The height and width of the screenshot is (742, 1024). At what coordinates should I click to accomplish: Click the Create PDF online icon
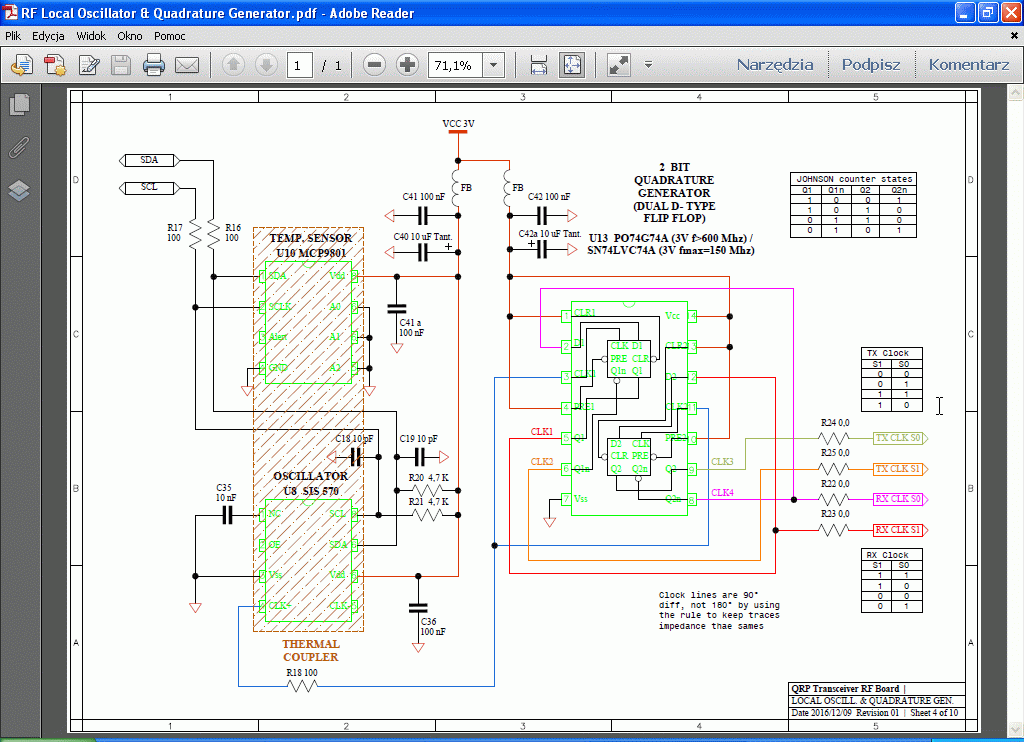tap(55, 66)
